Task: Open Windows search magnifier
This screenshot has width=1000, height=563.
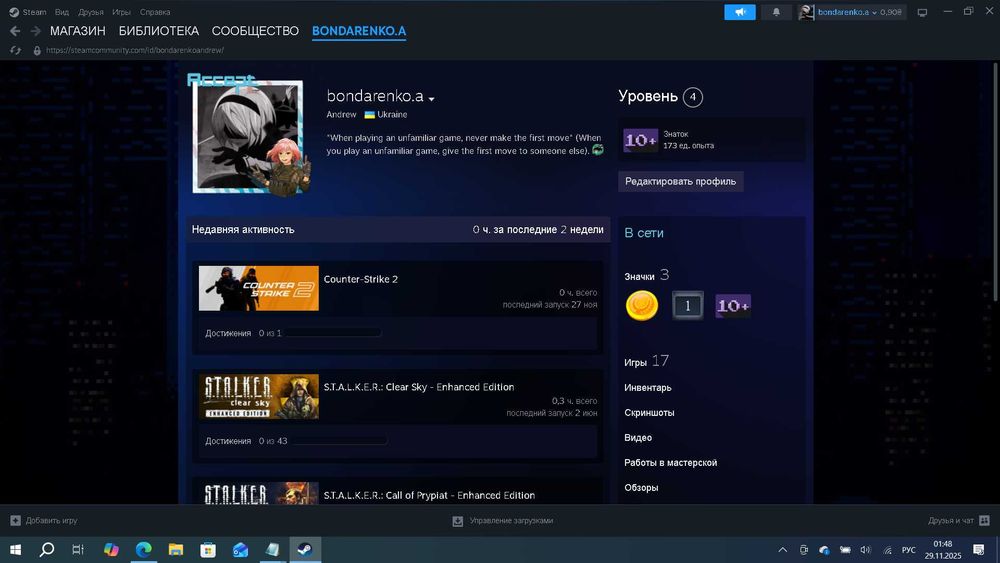Action: click(x=47, y=550)
